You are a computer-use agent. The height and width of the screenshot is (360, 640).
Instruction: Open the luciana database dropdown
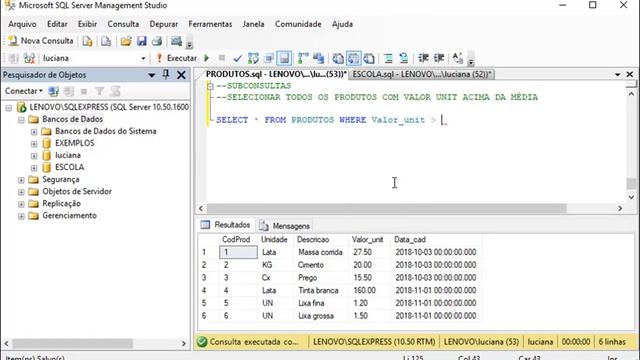[143, 58]
